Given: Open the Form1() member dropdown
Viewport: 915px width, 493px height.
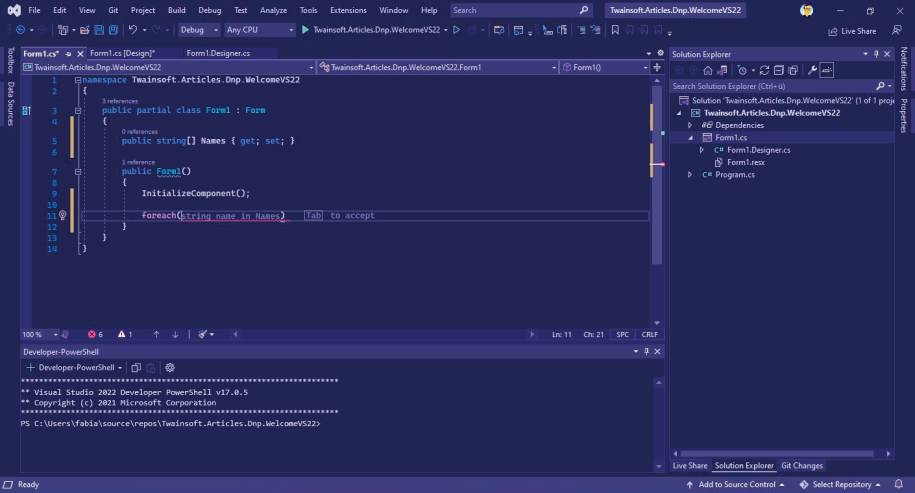Looking at the screenshot, I should click(605, 67).
